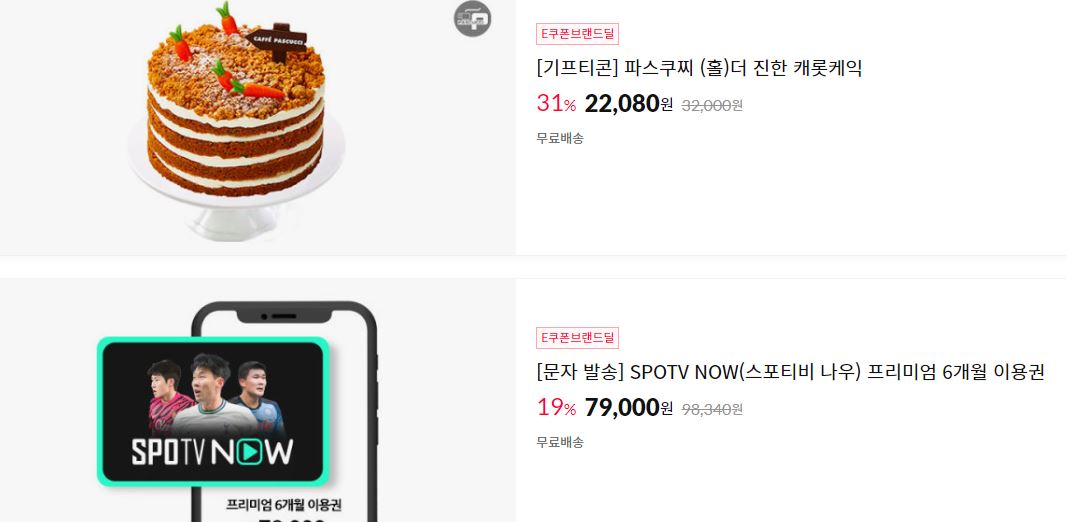Click the 22,080원 sale price
The height and width of the screenshot is (522, 1066).
coord(629,104)
